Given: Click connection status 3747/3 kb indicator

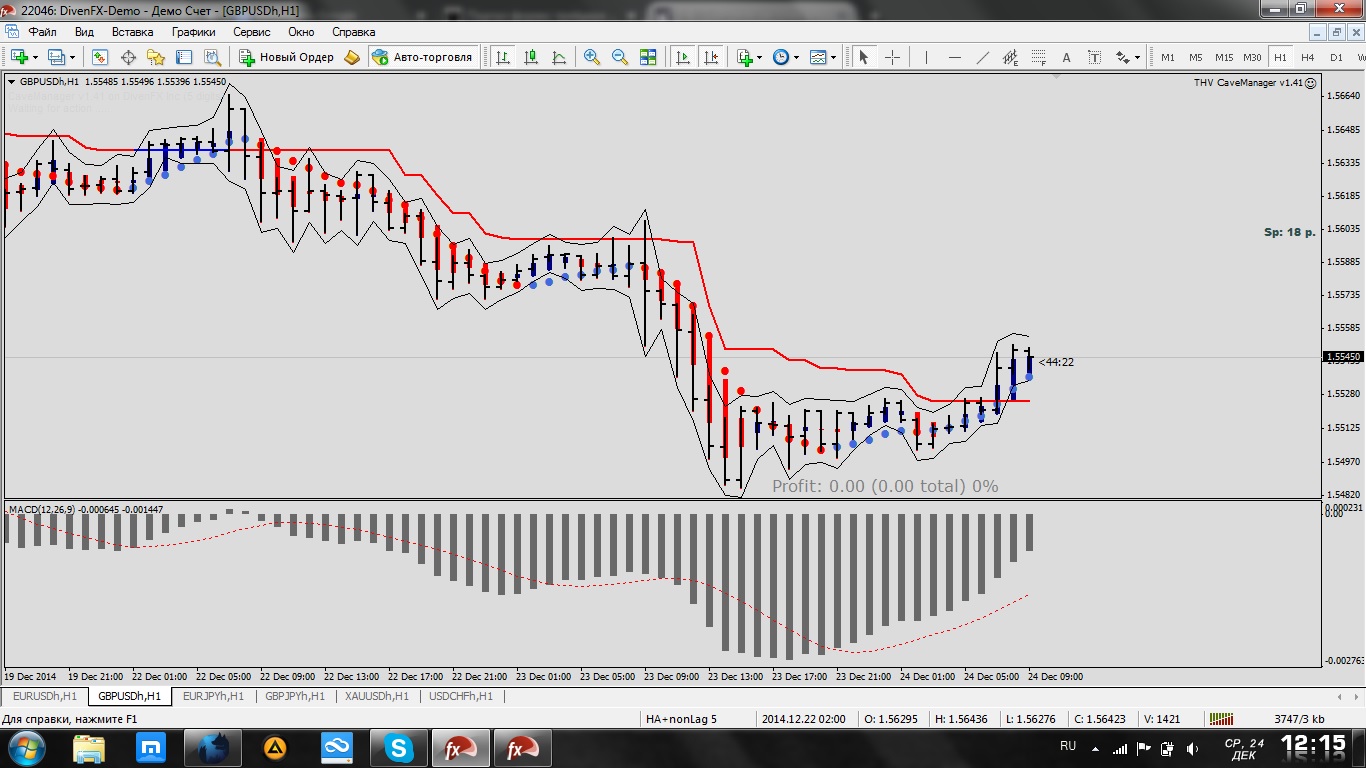Looking at the screenshot, I should pyautogui.click(x=1300, y=718).
